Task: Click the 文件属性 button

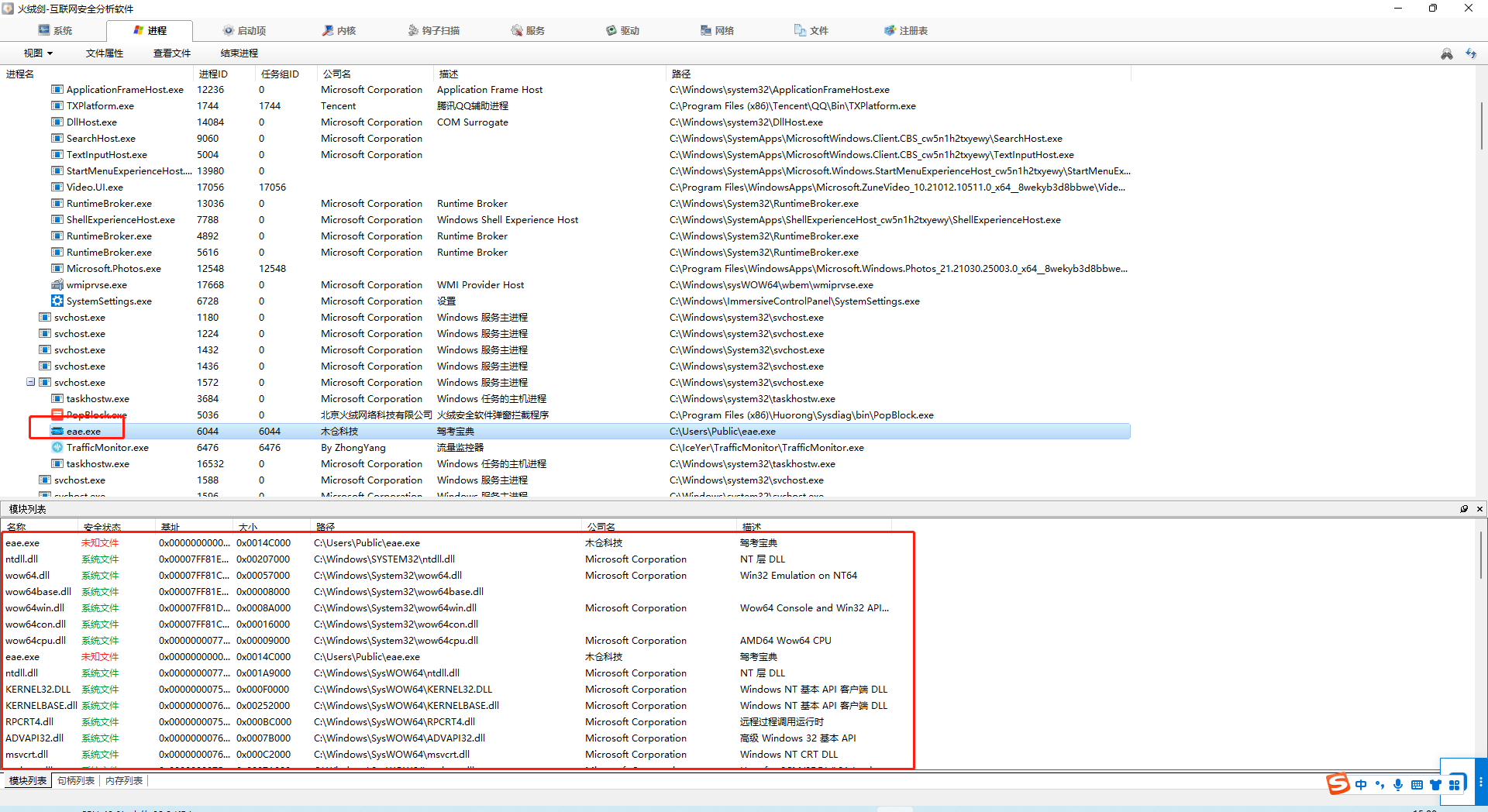Action: [105, 53]
